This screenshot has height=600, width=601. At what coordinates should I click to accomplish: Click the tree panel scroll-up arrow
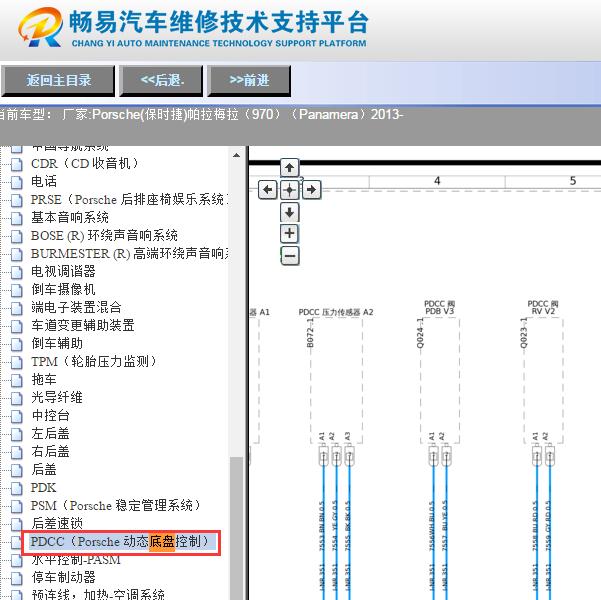tap(236, 155)
